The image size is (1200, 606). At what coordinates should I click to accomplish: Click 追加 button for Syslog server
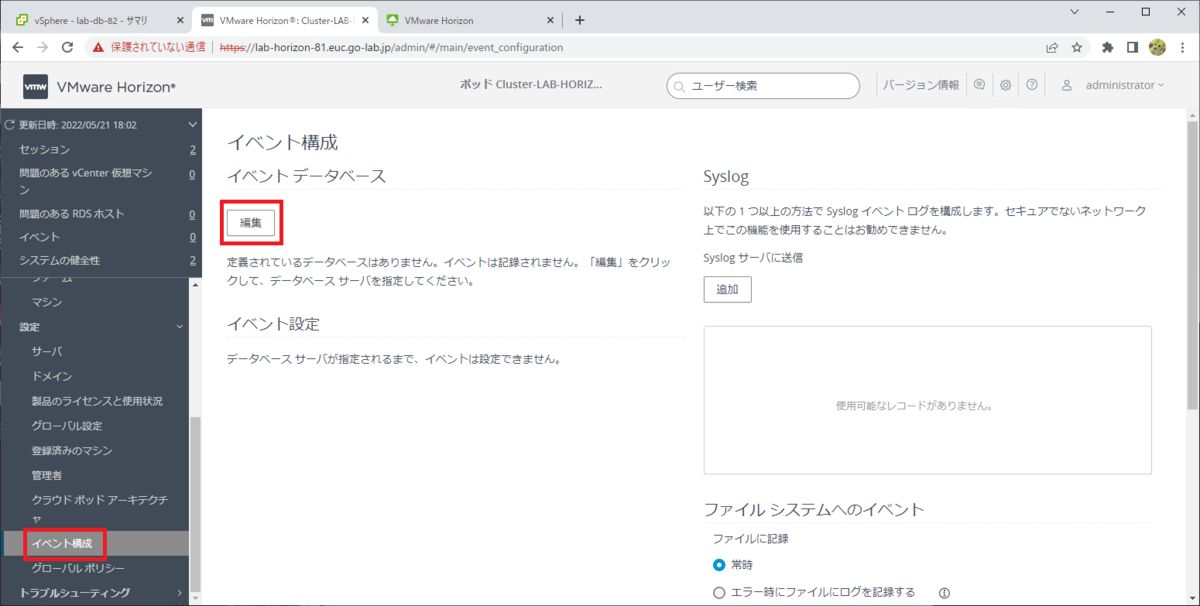727,289
